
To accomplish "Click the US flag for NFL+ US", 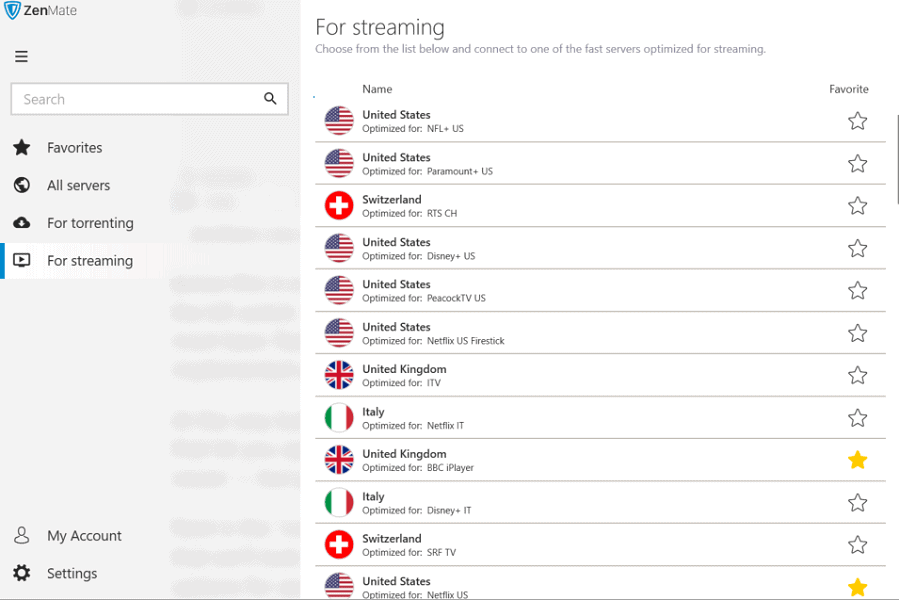I will click(x=339, y=121).
